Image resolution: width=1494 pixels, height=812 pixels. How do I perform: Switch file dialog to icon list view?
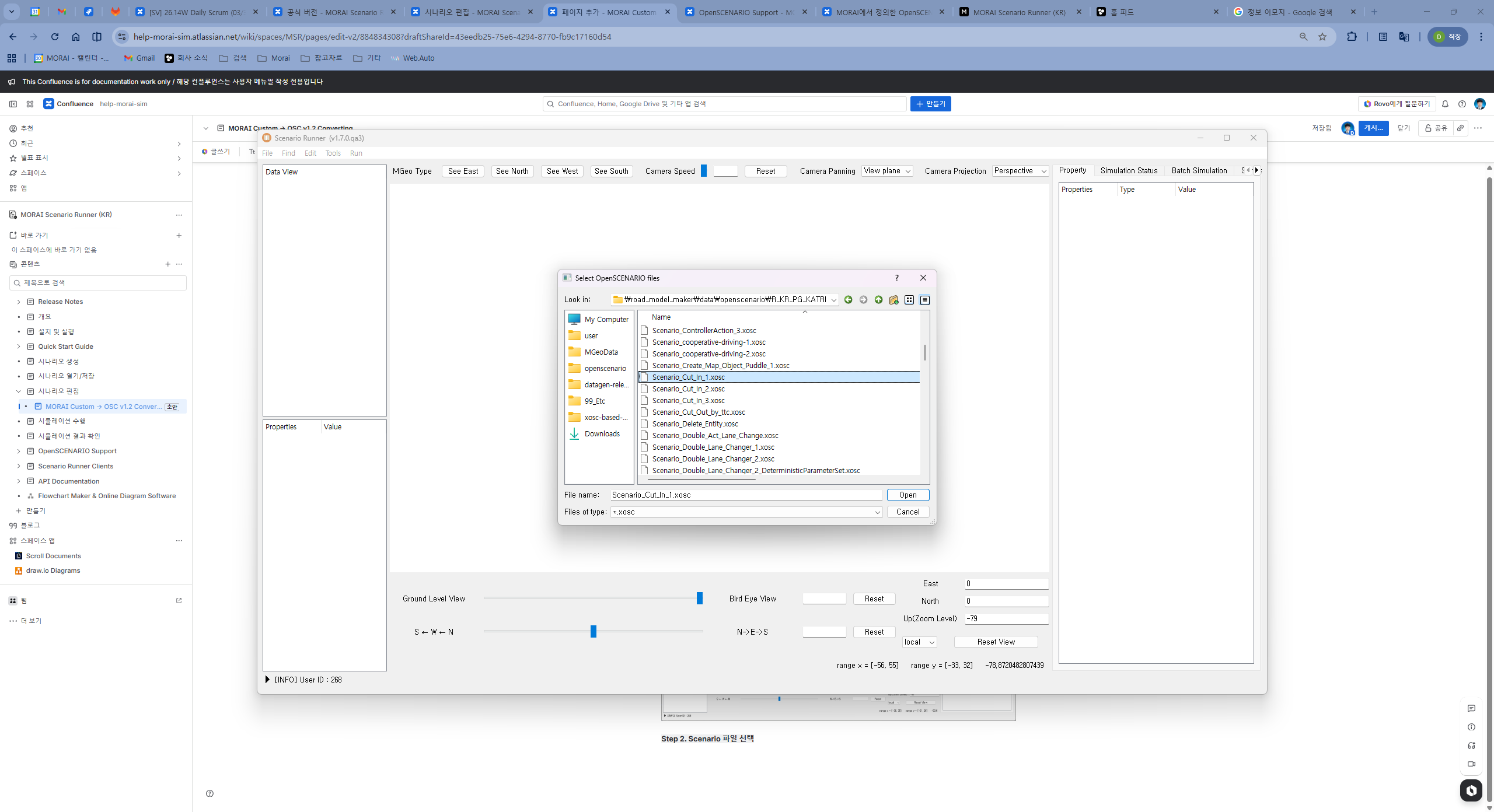click(909, 300)
